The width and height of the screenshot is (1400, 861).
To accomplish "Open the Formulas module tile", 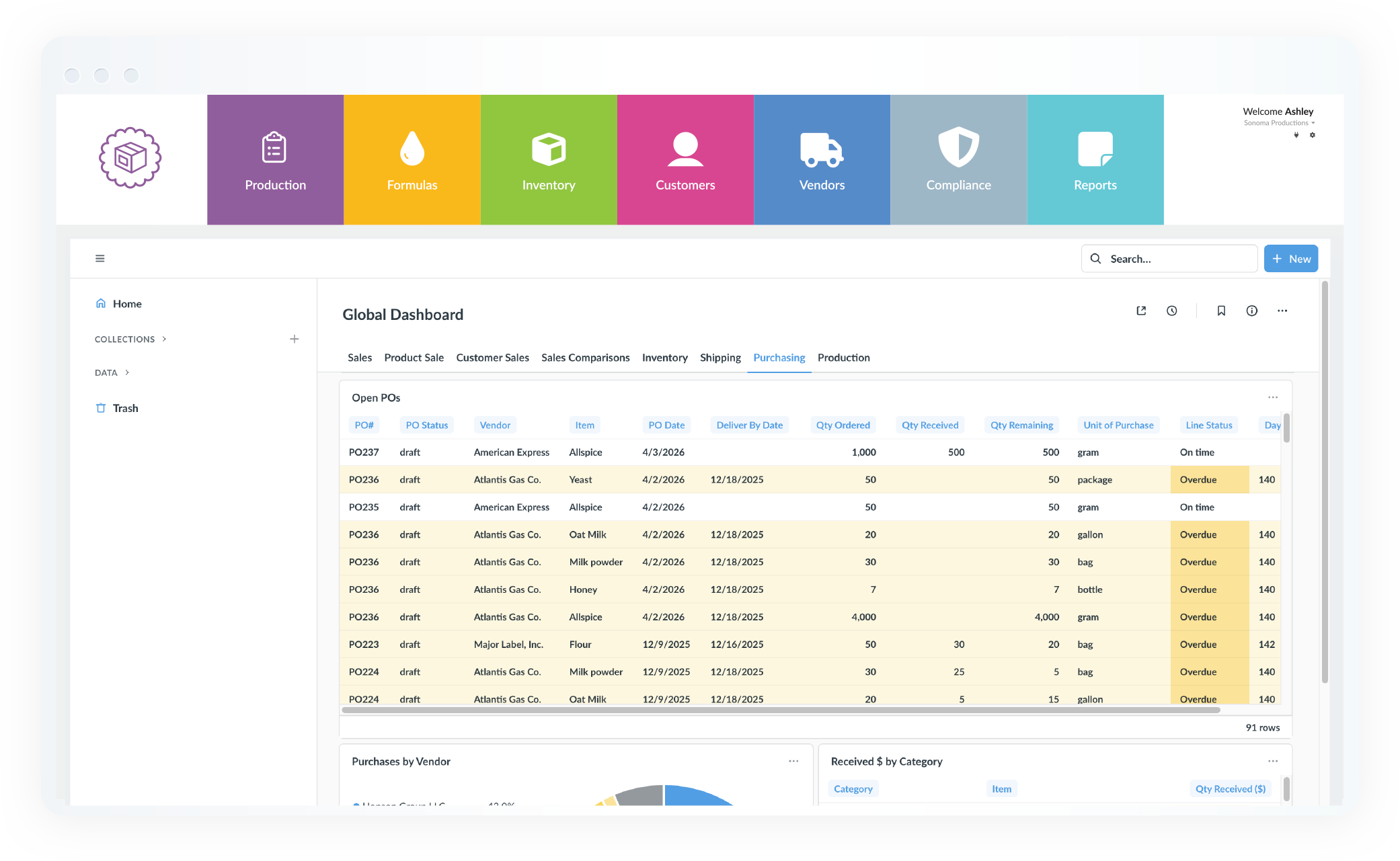I will [x=412, y=159].
